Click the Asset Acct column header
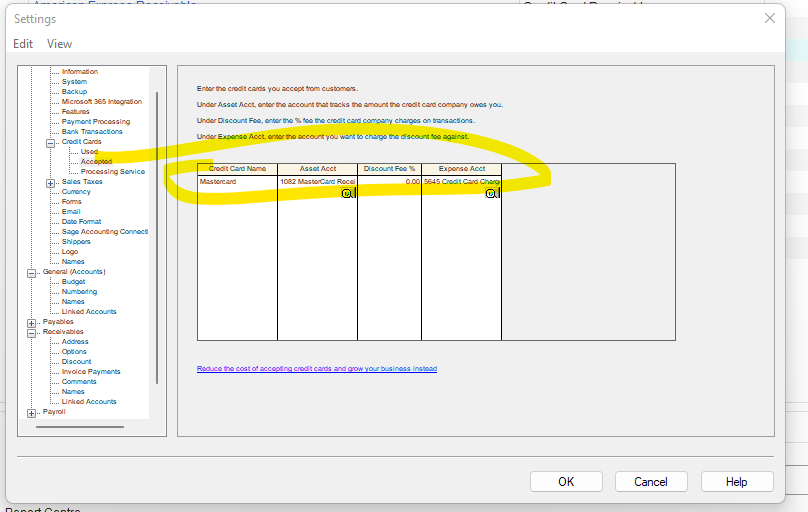 (317, 169)
